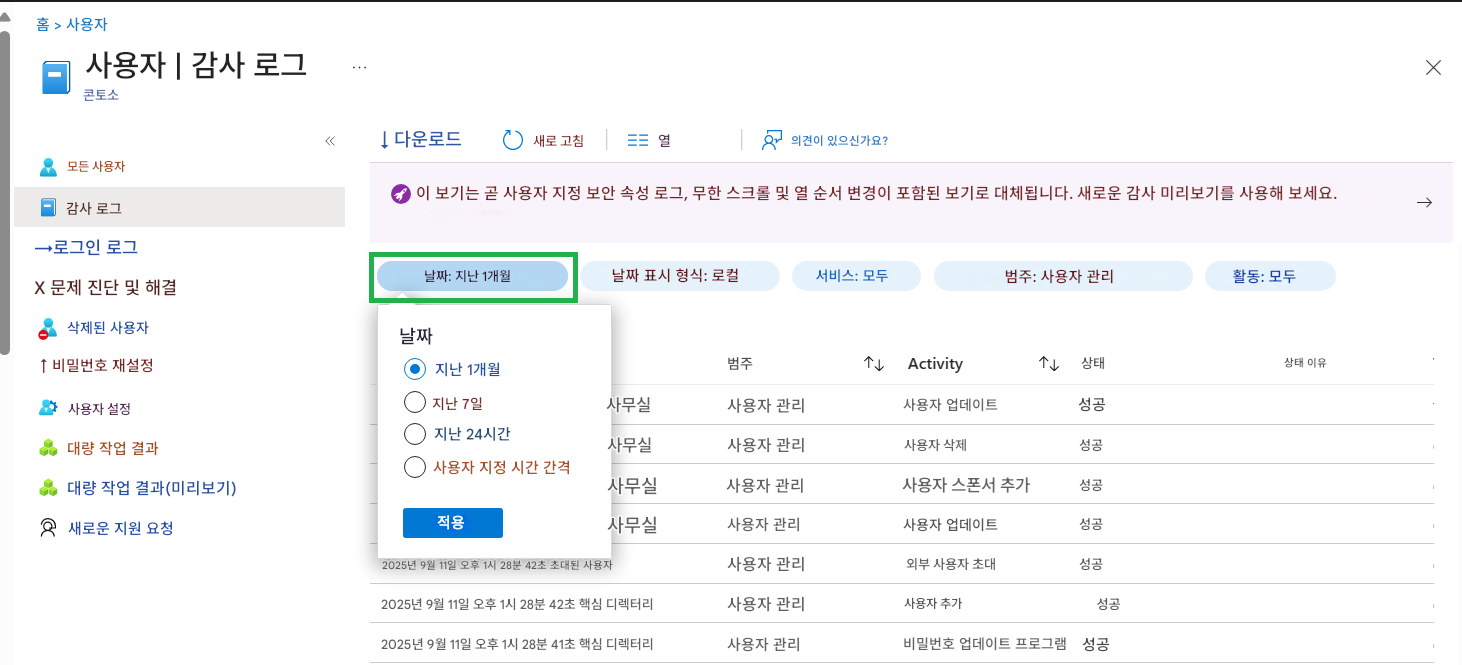Click the 사용자 스폰서 추가 activity cell
This screenshot has width=1462, height=665.
966,485
